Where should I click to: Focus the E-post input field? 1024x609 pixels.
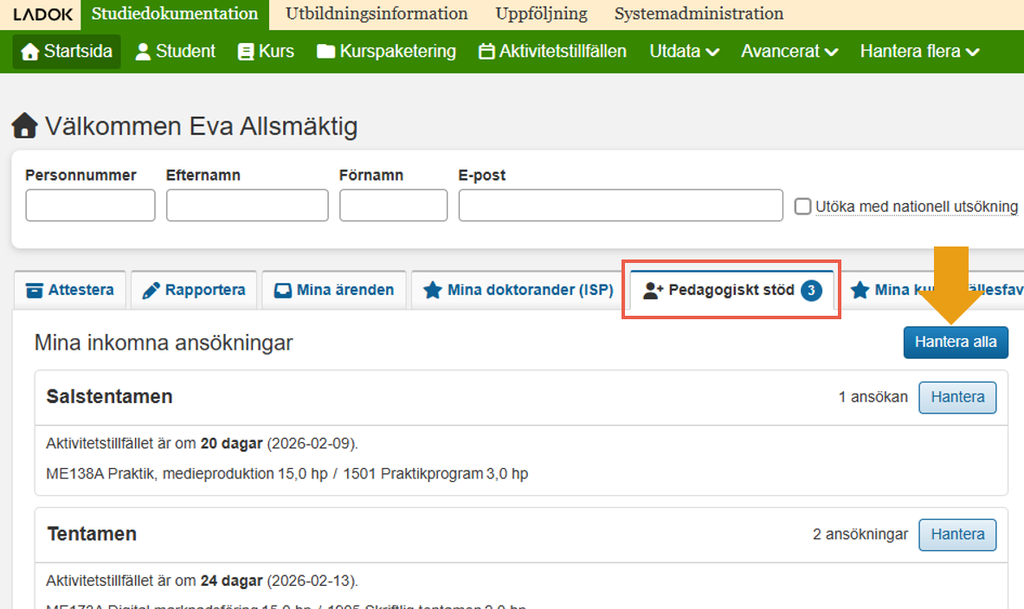pyautogui.click(x=620, y=206)
